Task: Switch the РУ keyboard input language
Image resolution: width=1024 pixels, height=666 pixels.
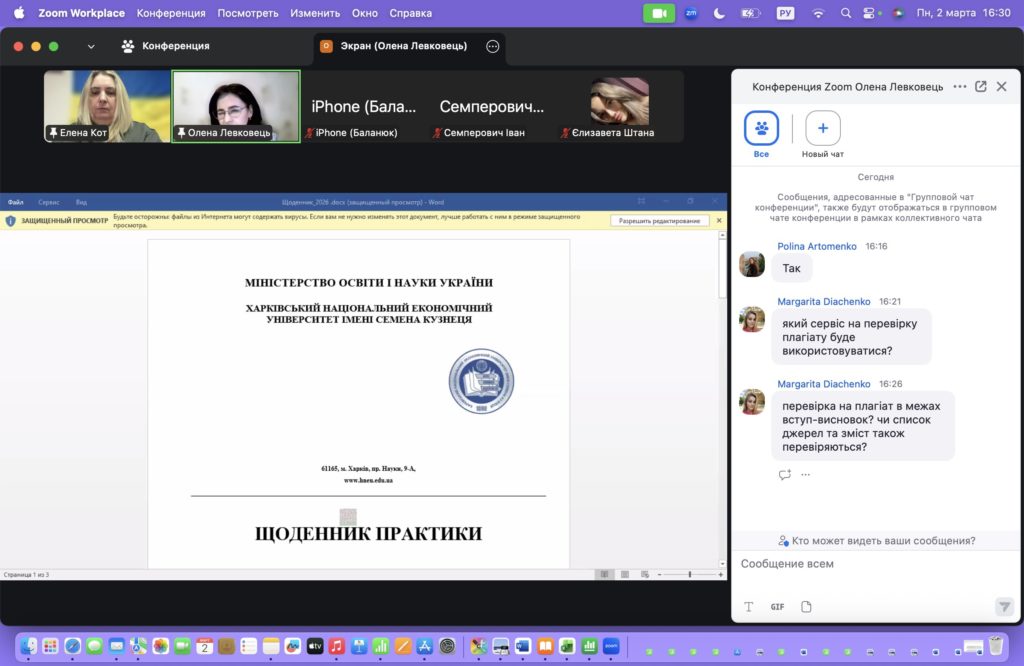Action: [785, 13]
